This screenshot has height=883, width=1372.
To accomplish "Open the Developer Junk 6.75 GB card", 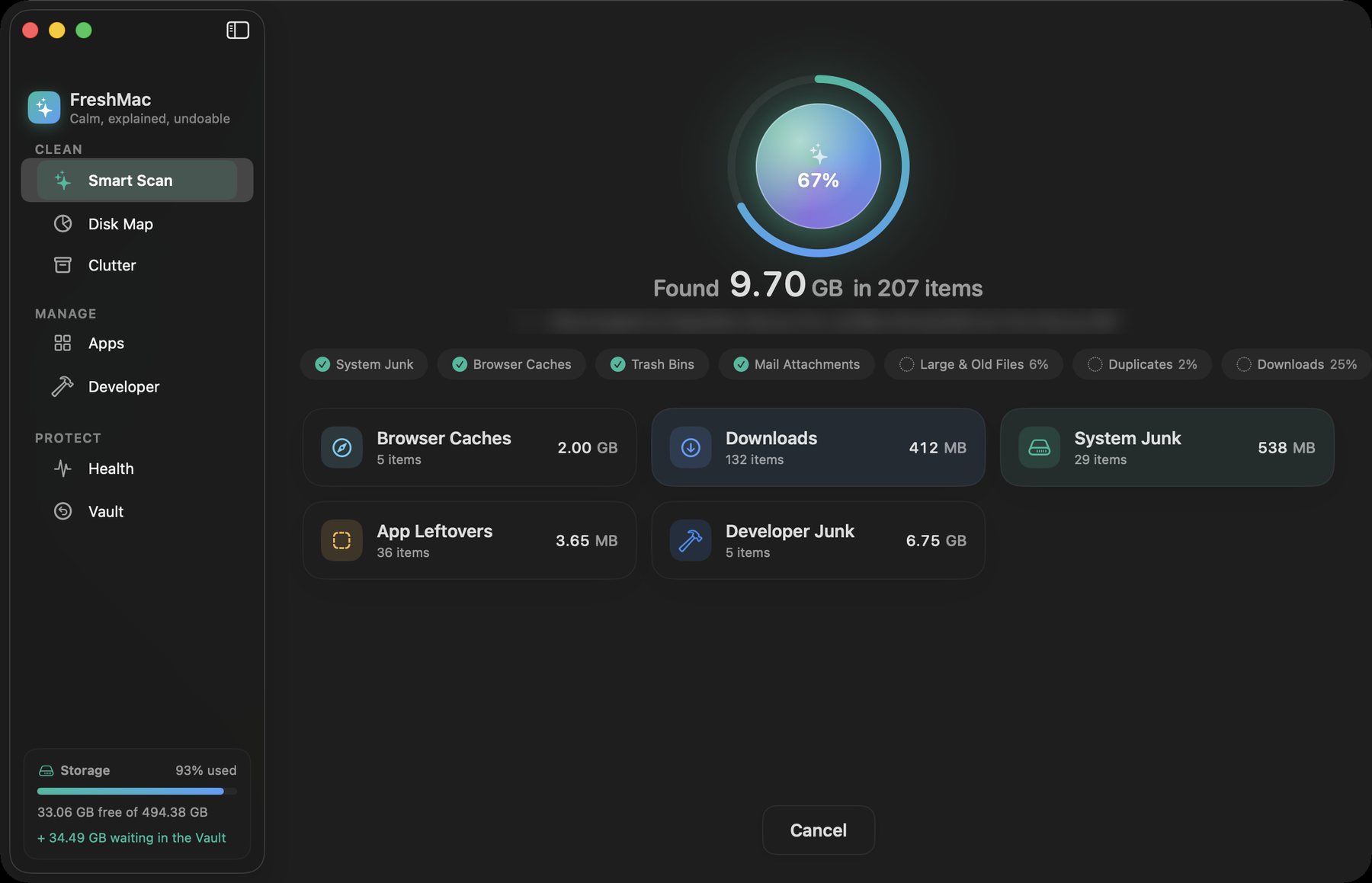I will pyautogui.click(x=818, y=540).
